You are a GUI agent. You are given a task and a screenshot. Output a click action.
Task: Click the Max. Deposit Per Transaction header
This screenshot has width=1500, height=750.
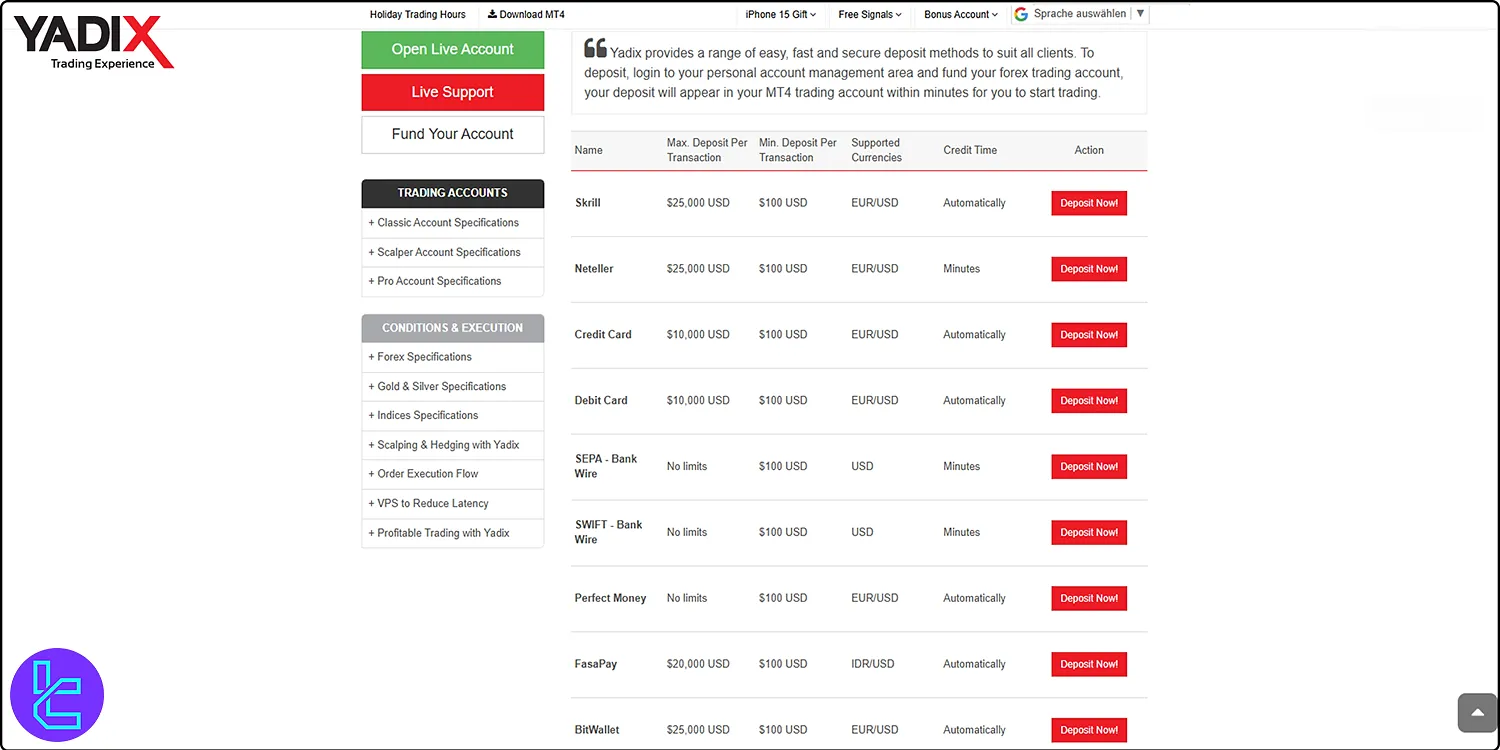[707, 150]
